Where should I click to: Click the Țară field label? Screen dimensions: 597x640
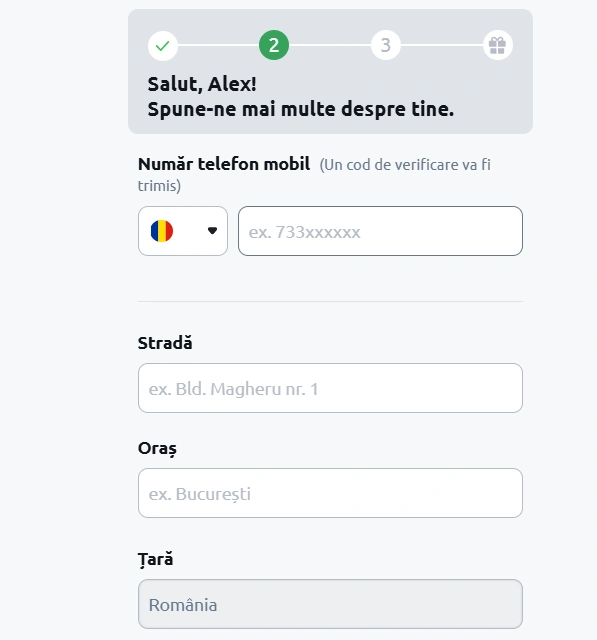[x=155, y=559]
